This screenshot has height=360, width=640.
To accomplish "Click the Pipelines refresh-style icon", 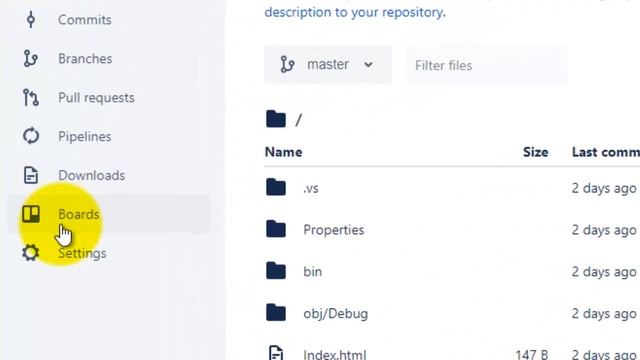I will tap(31, 136).
